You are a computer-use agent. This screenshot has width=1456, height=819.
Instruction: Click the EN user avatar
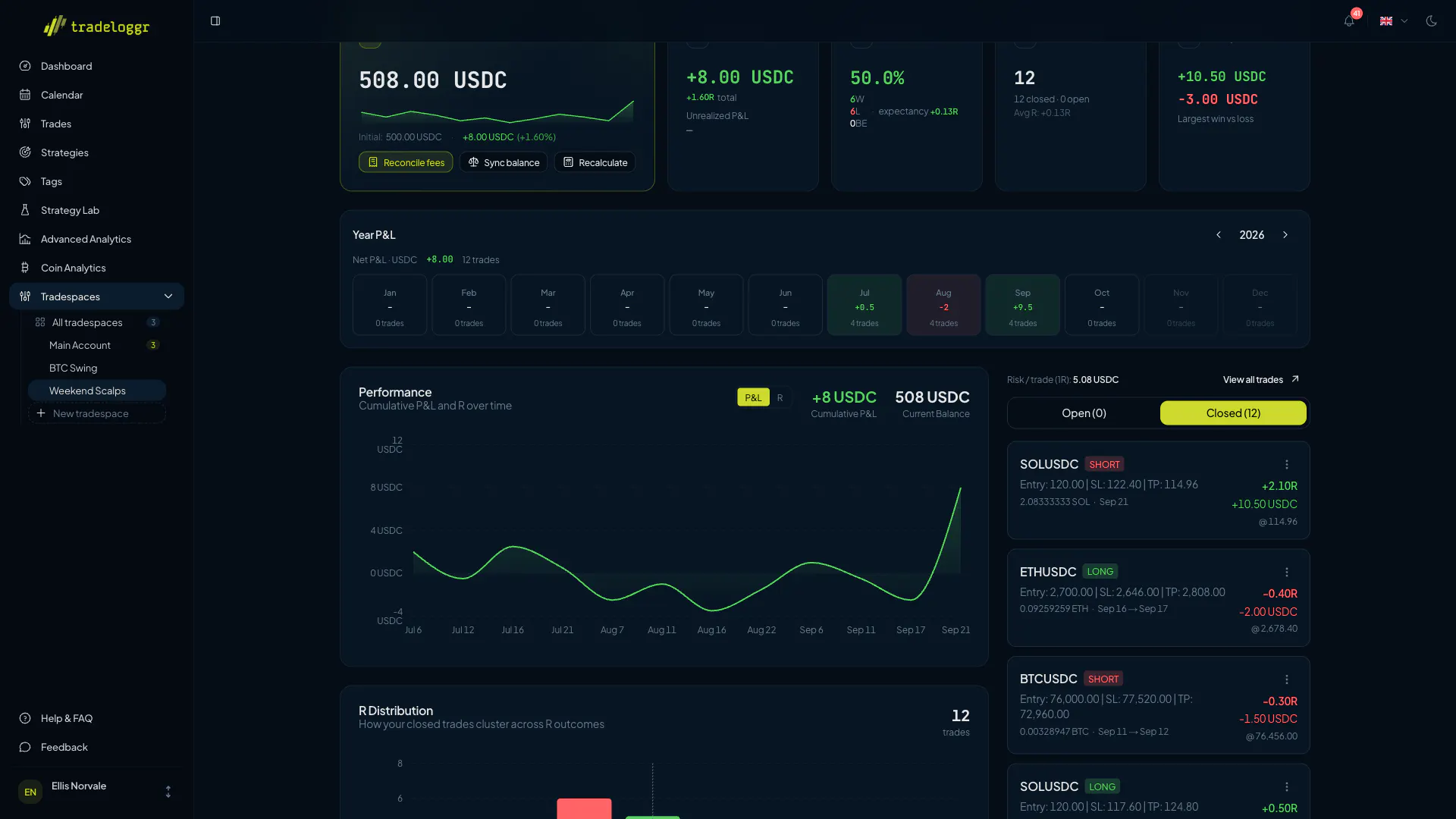coord(30,792)
